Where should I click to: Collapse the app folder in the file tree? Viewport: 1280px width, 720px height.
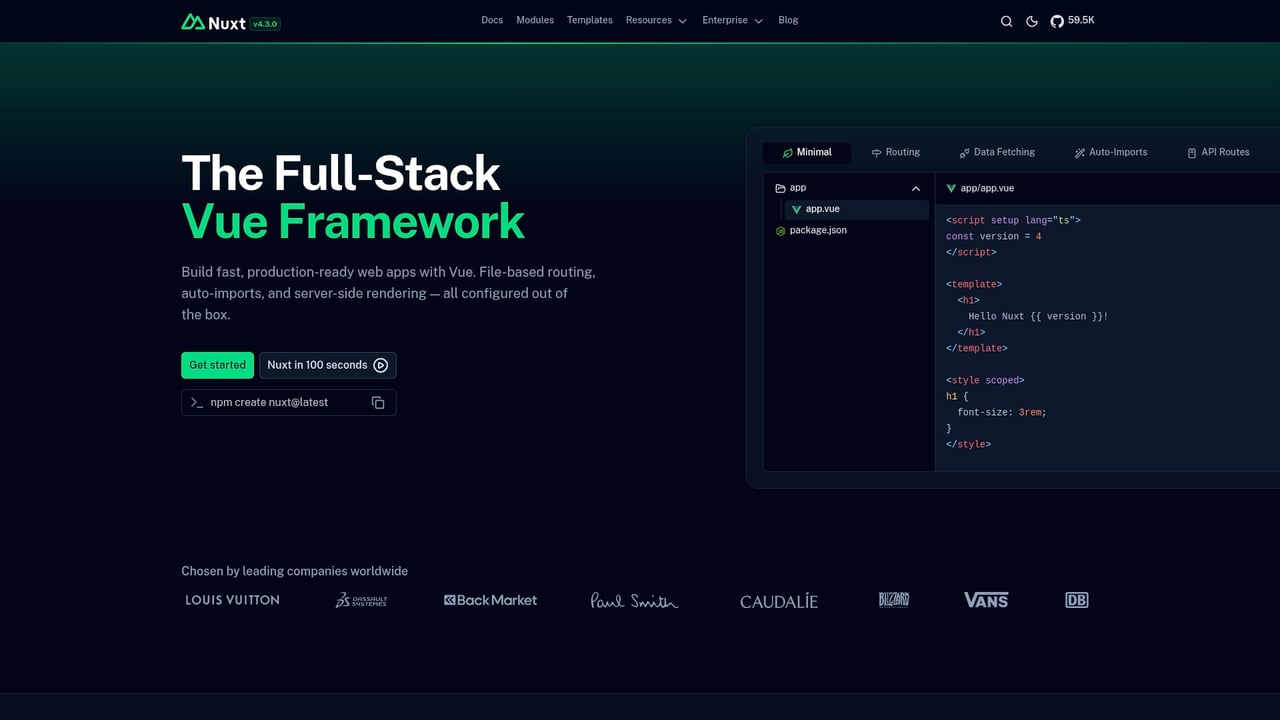coord(915,188)
